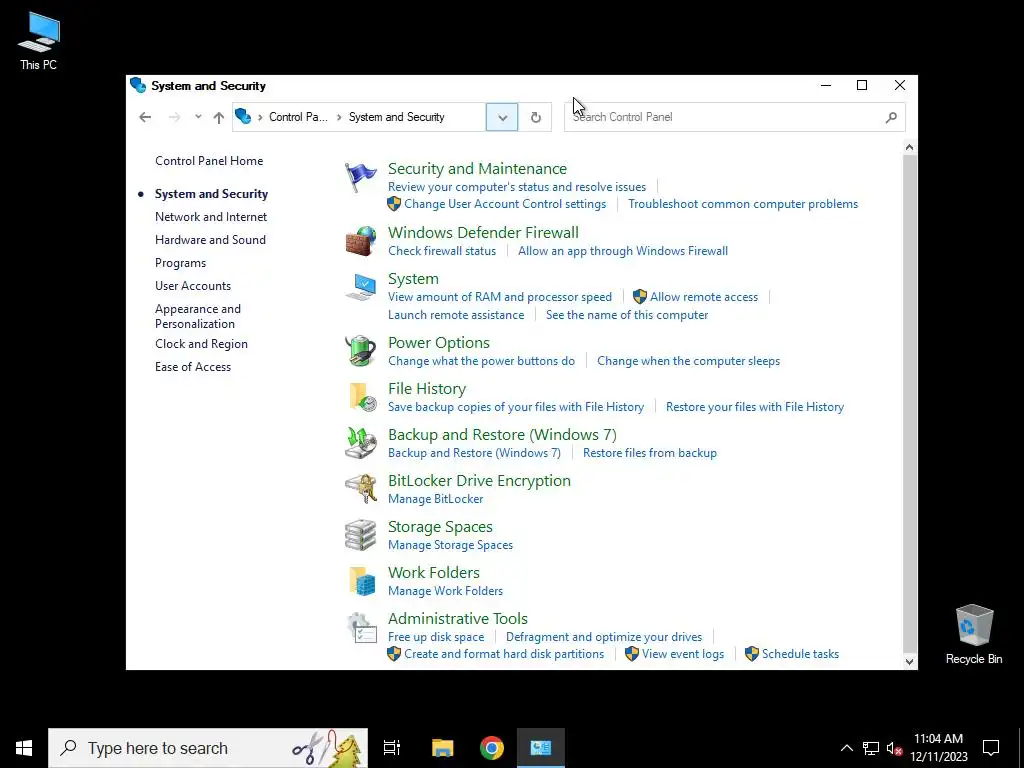1024x768 pixels.
Task: Launch File Explorer from the taskbar
Action: pyautogui.click(x=442, y=748)
